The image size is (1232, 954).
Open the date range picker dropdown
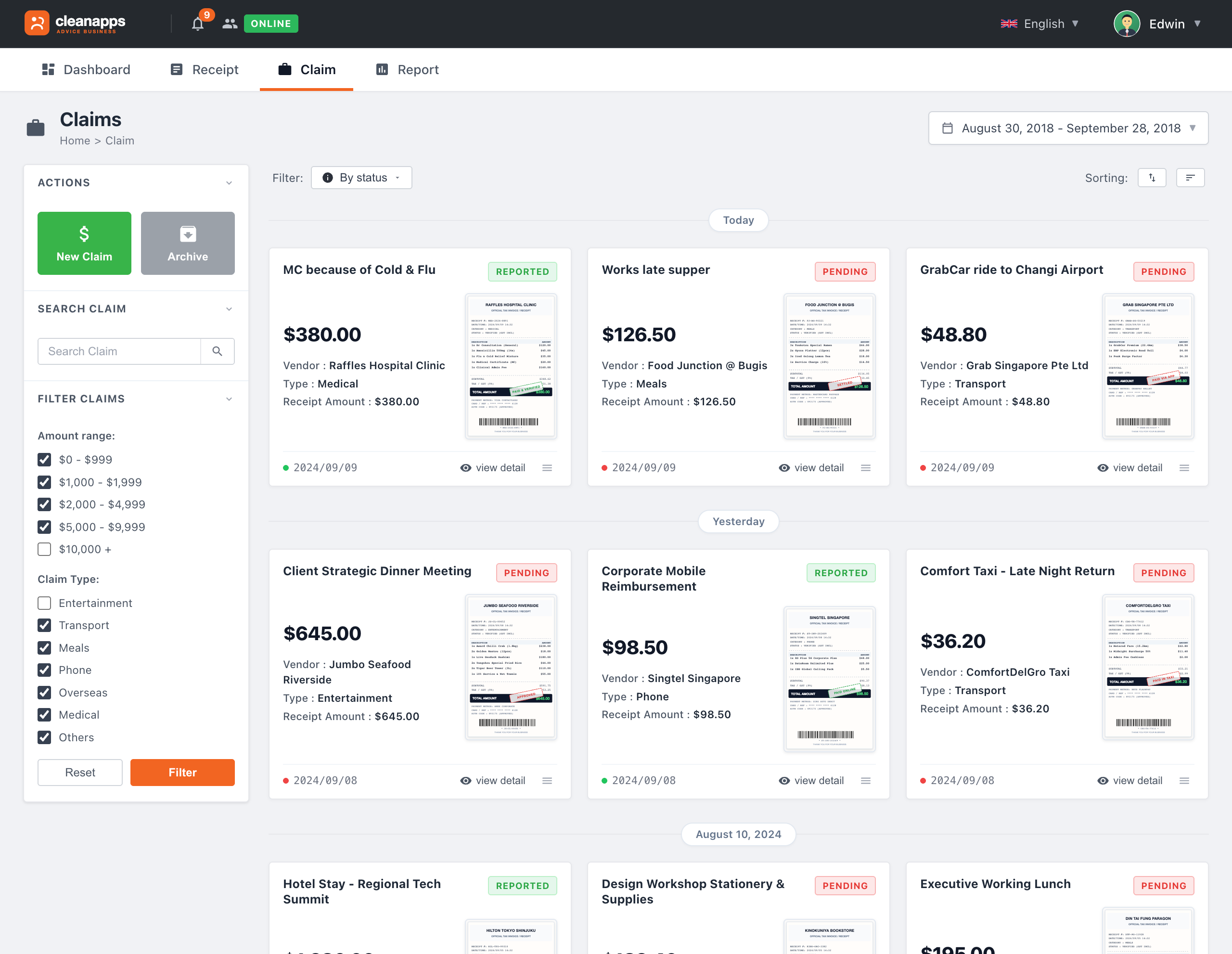click(1068, 128)
